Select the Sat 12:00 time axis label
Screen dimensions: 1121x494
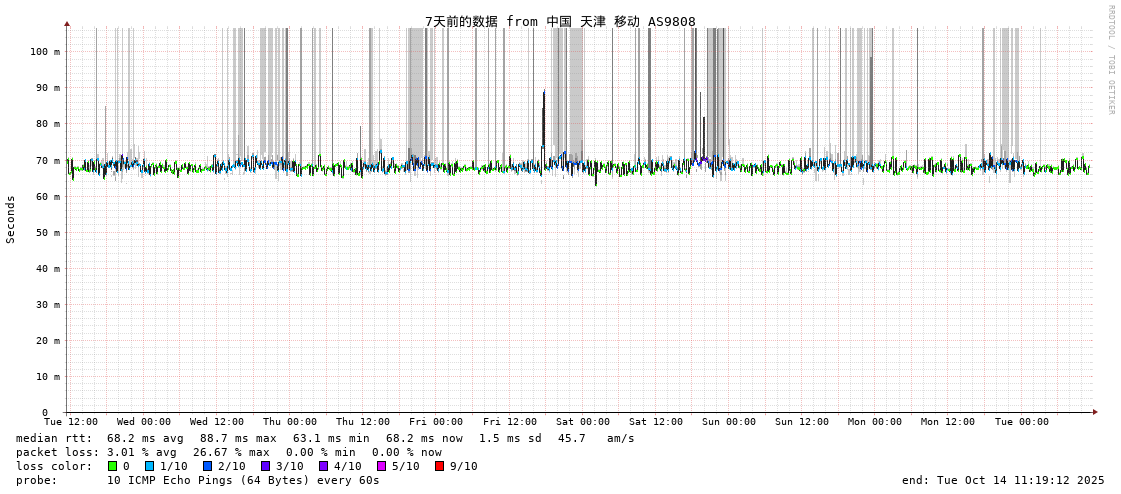656,422
